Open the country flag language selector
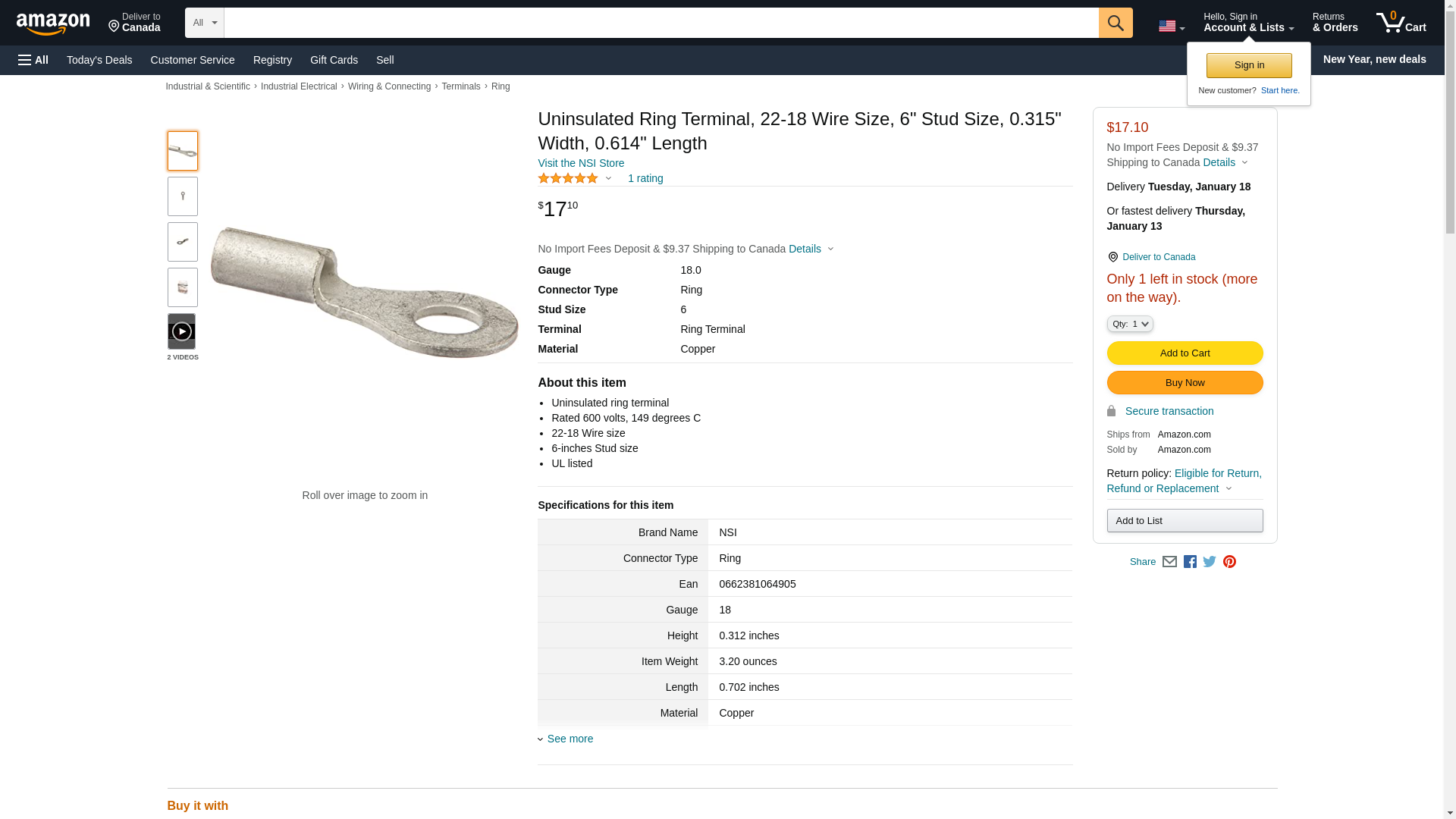The width and height of the screenshot is (1456, 819). coord(1171,27)
